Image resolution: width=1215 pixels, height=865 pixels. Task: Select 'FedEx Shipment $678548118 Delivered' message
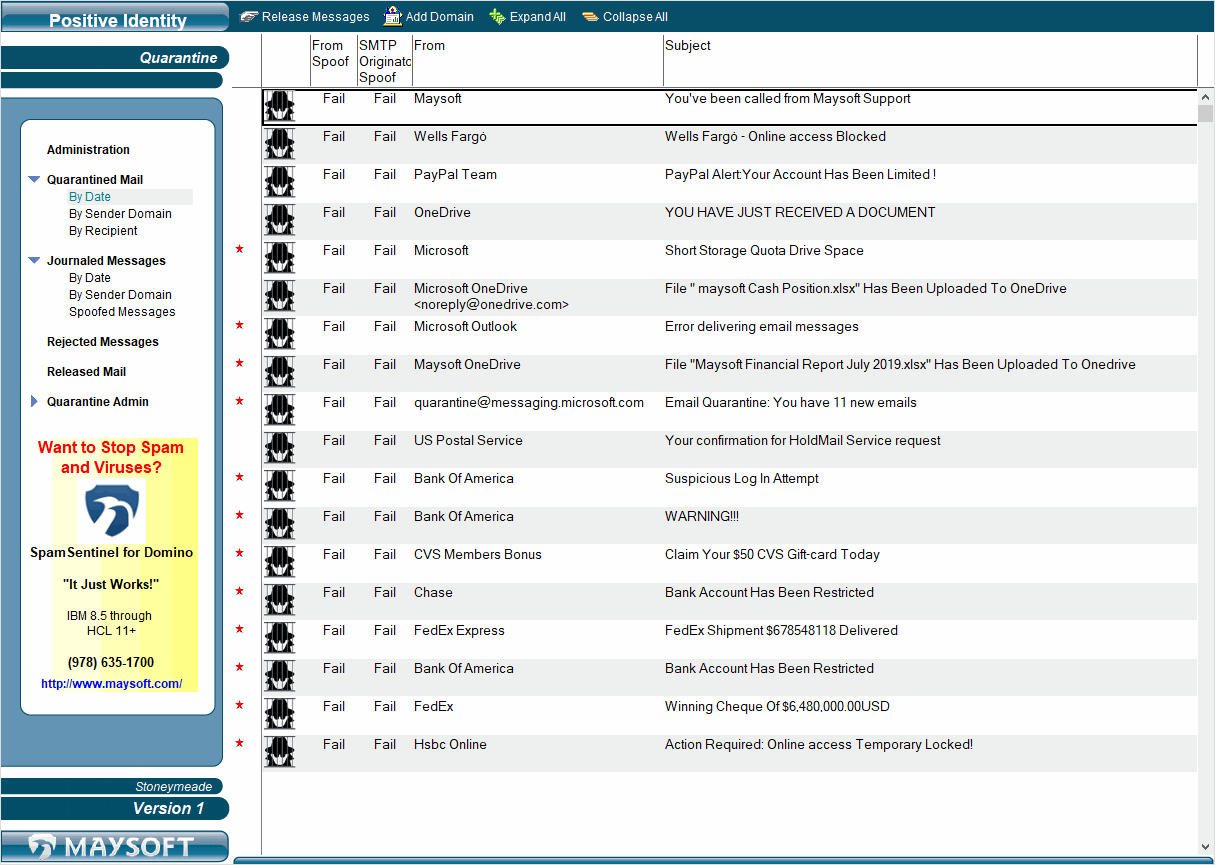pos(781,631)
